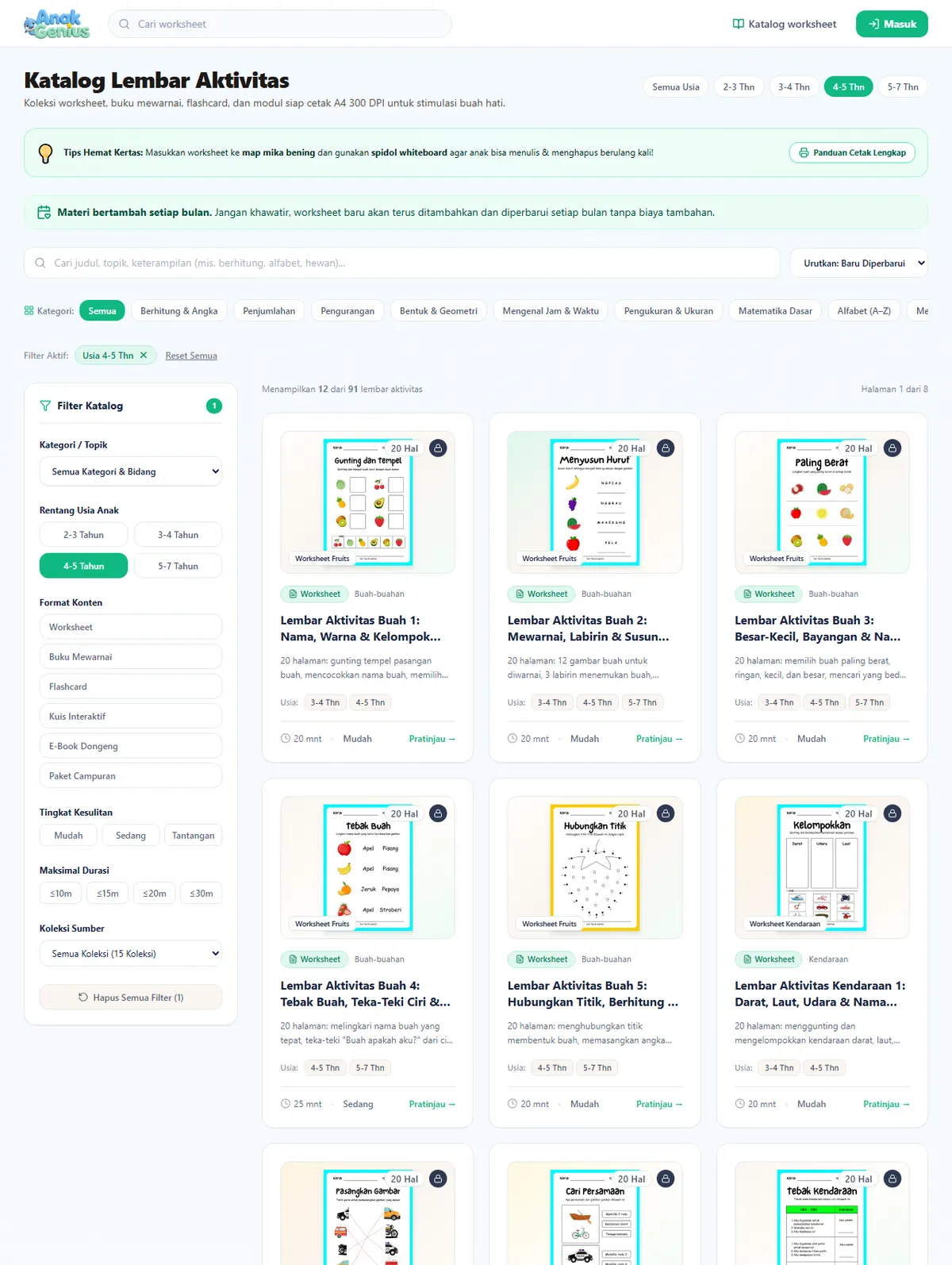Click the lock icon on Lembar Aktivitas Buah 2
Viewport: 952px width, 1265px height.
coord(666,448)
